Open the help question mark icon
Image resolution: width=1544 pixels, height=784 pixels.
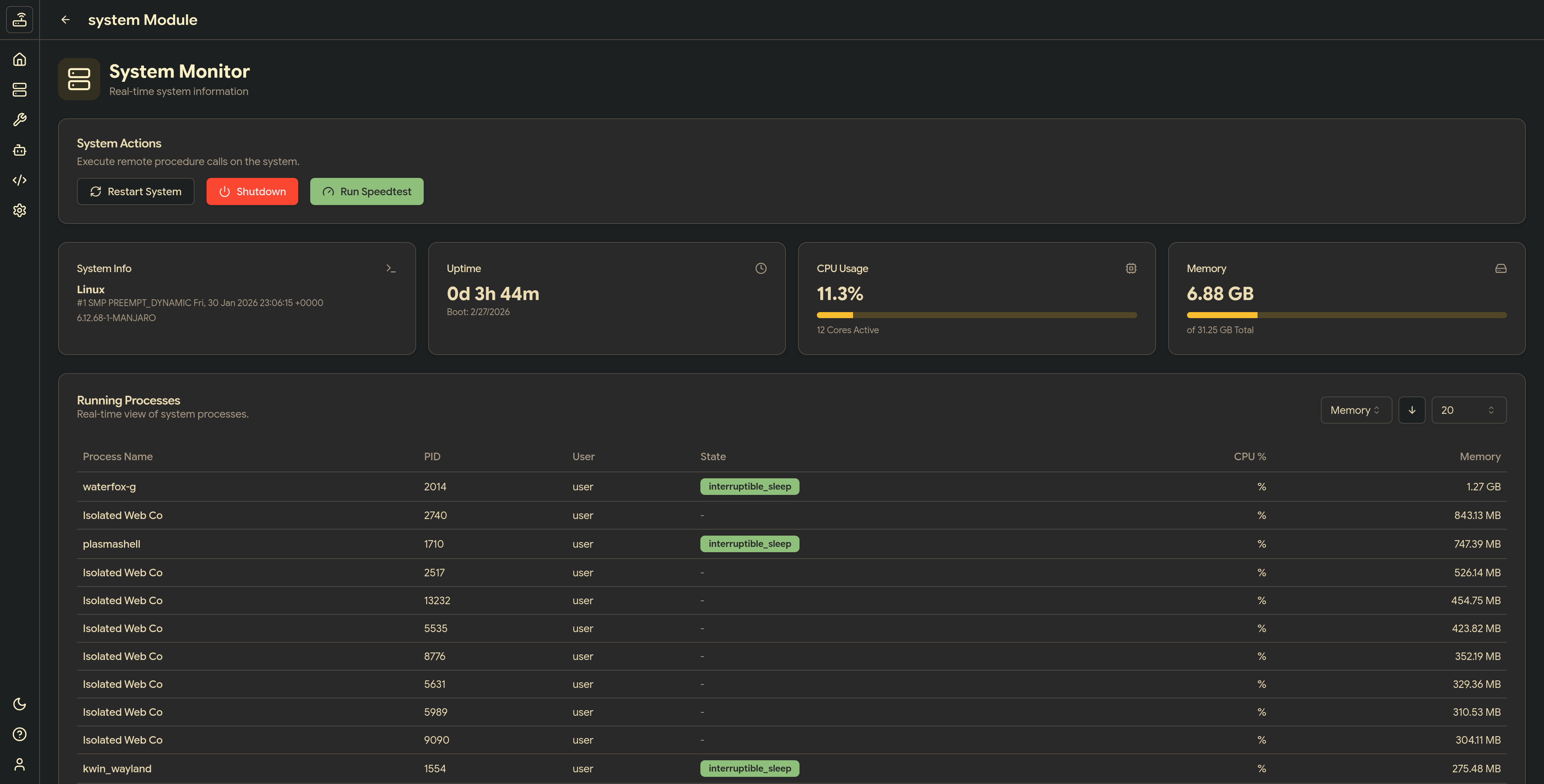[20, 734]
